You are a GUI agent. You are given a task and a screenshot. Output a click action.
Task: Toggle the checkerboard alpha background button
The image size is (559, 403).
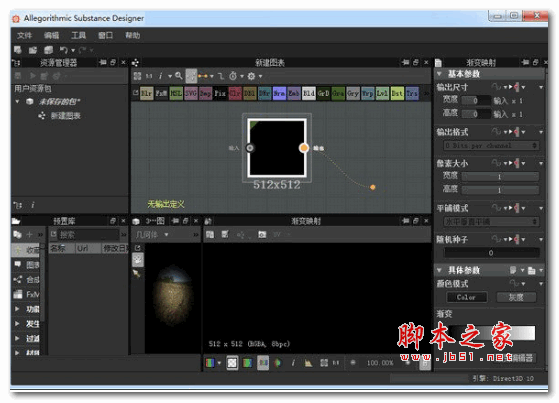232,363
